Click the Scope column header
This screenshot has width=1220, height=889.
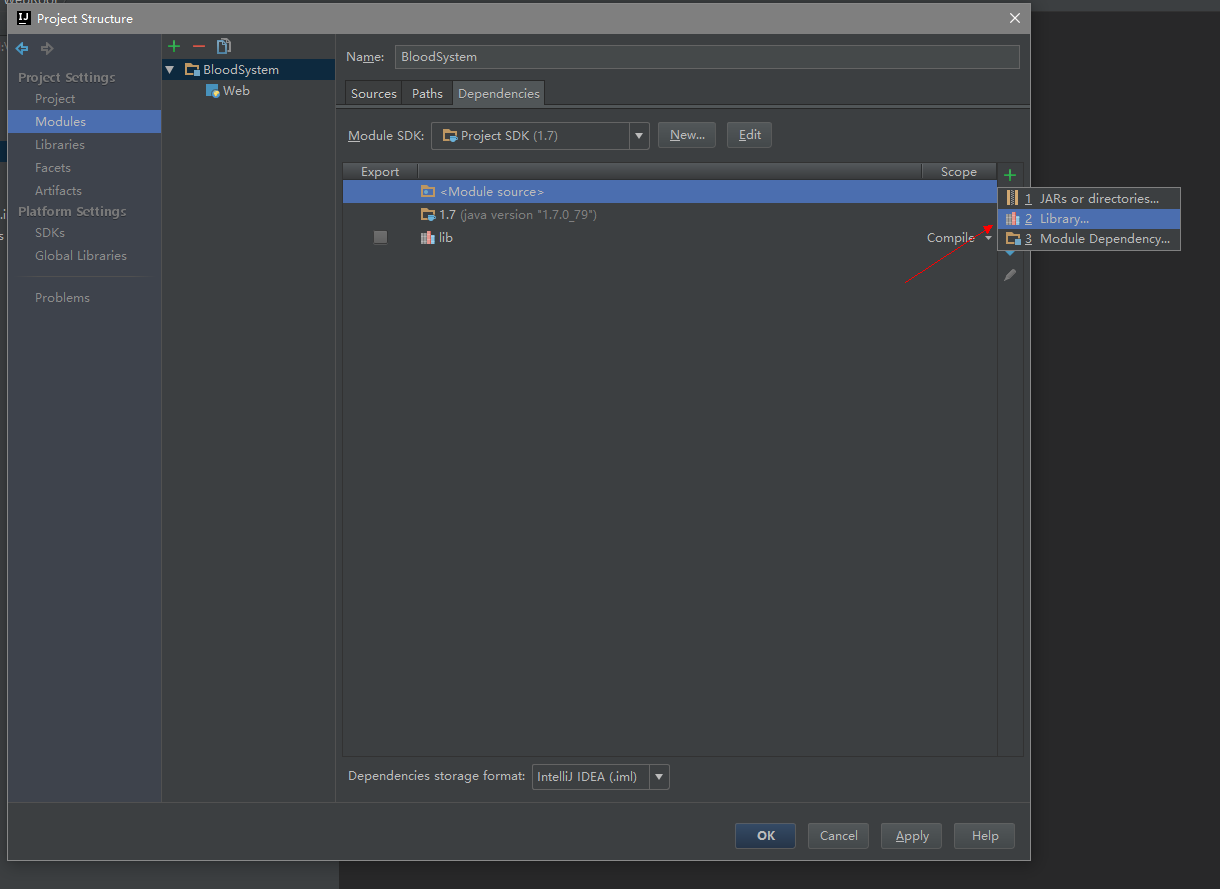(x=959, y=172)
